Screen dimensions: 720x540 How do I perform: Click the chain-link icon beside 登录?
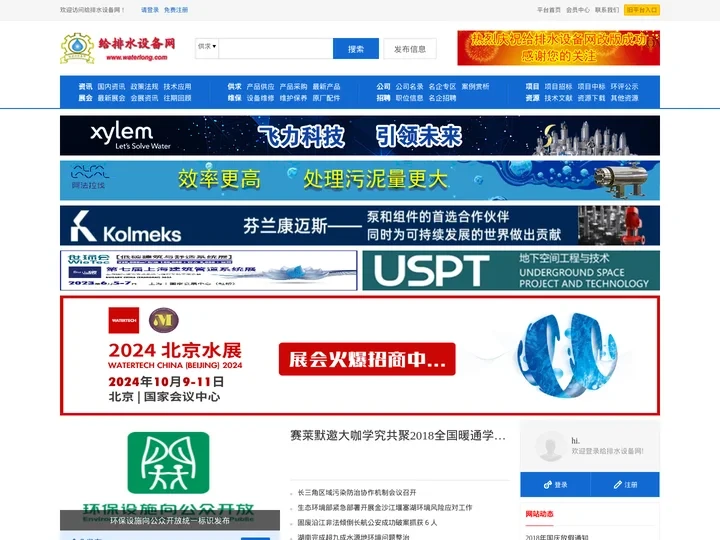[x=547, y=484]
